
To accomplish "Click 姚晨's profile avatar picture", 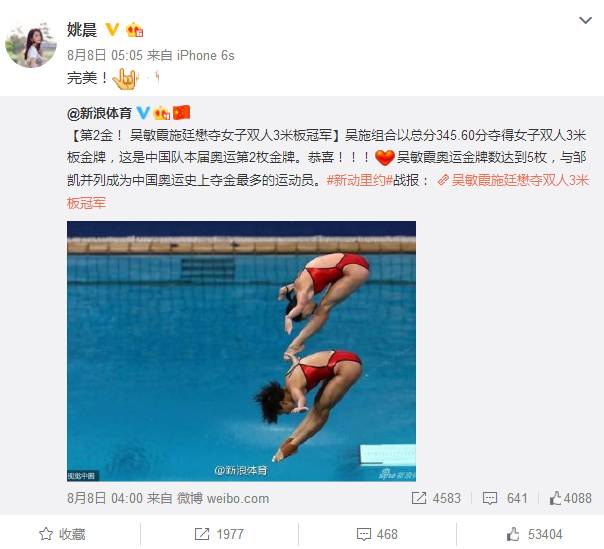I will coord(31,44).
